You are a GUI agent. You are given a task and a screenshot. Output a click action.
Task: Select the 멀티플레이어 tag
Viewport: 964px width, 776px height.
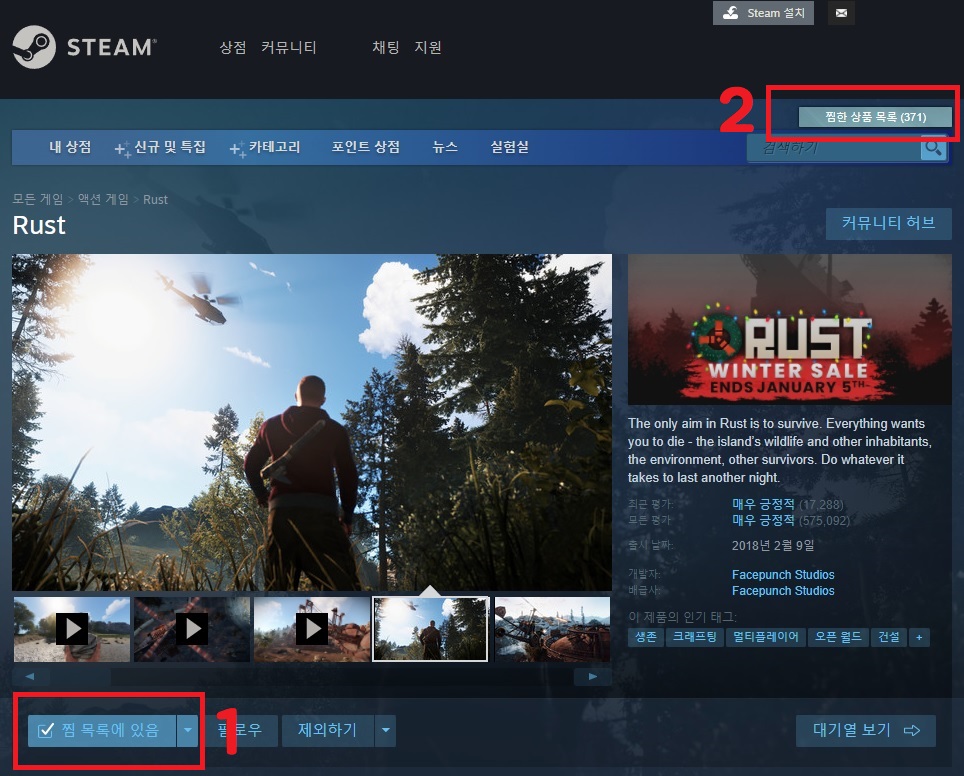(x=765, y=637)
